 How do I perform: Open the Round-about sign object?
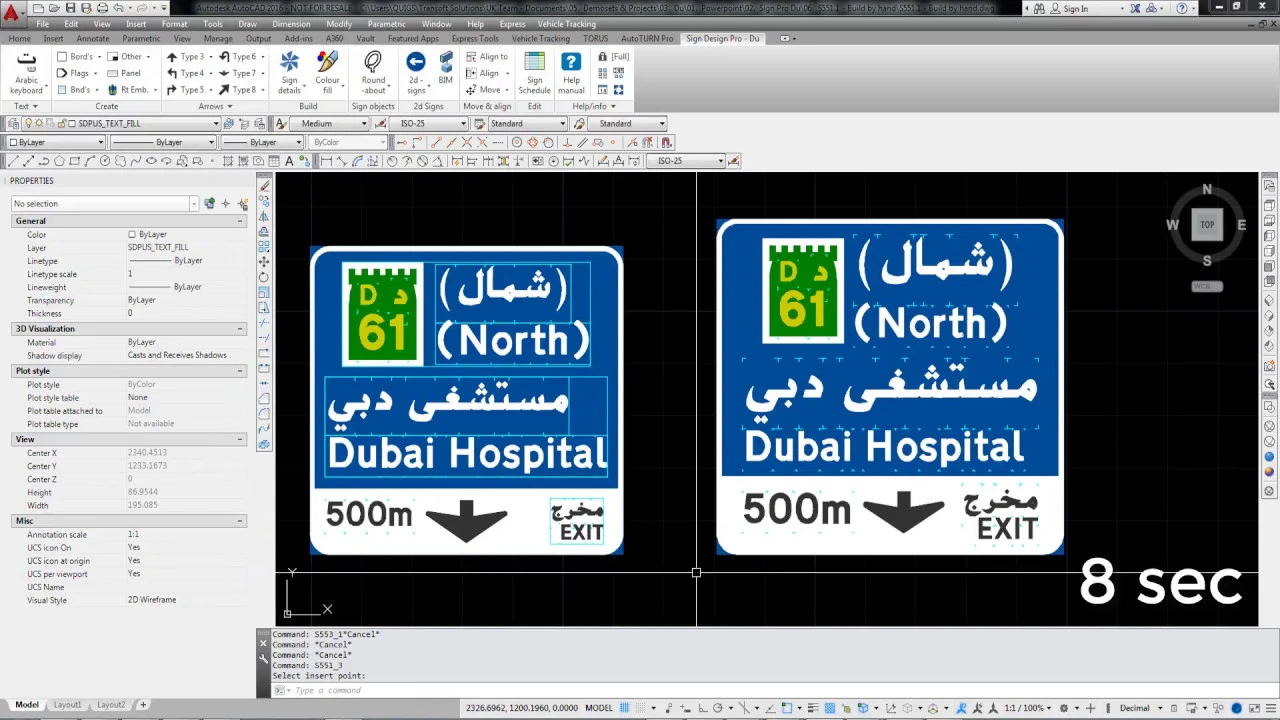(x=373, y=73)
